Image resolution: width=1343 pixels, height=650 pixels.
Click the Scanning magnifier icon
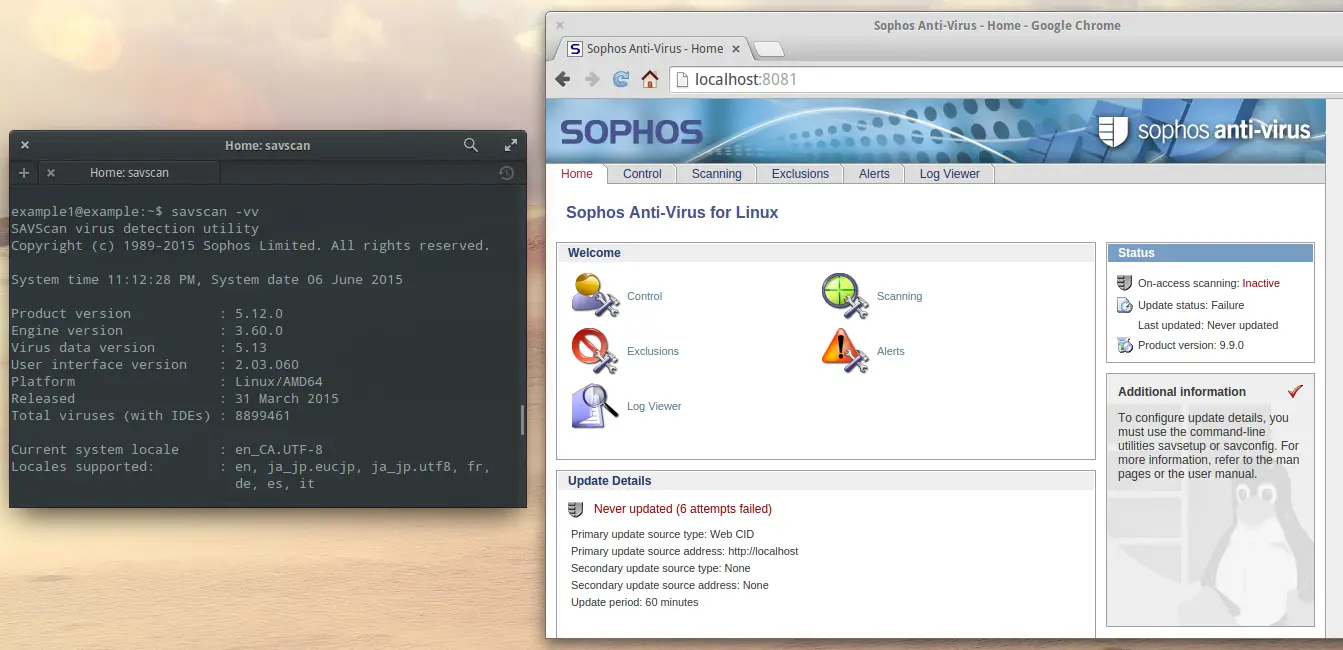[846, 296]
